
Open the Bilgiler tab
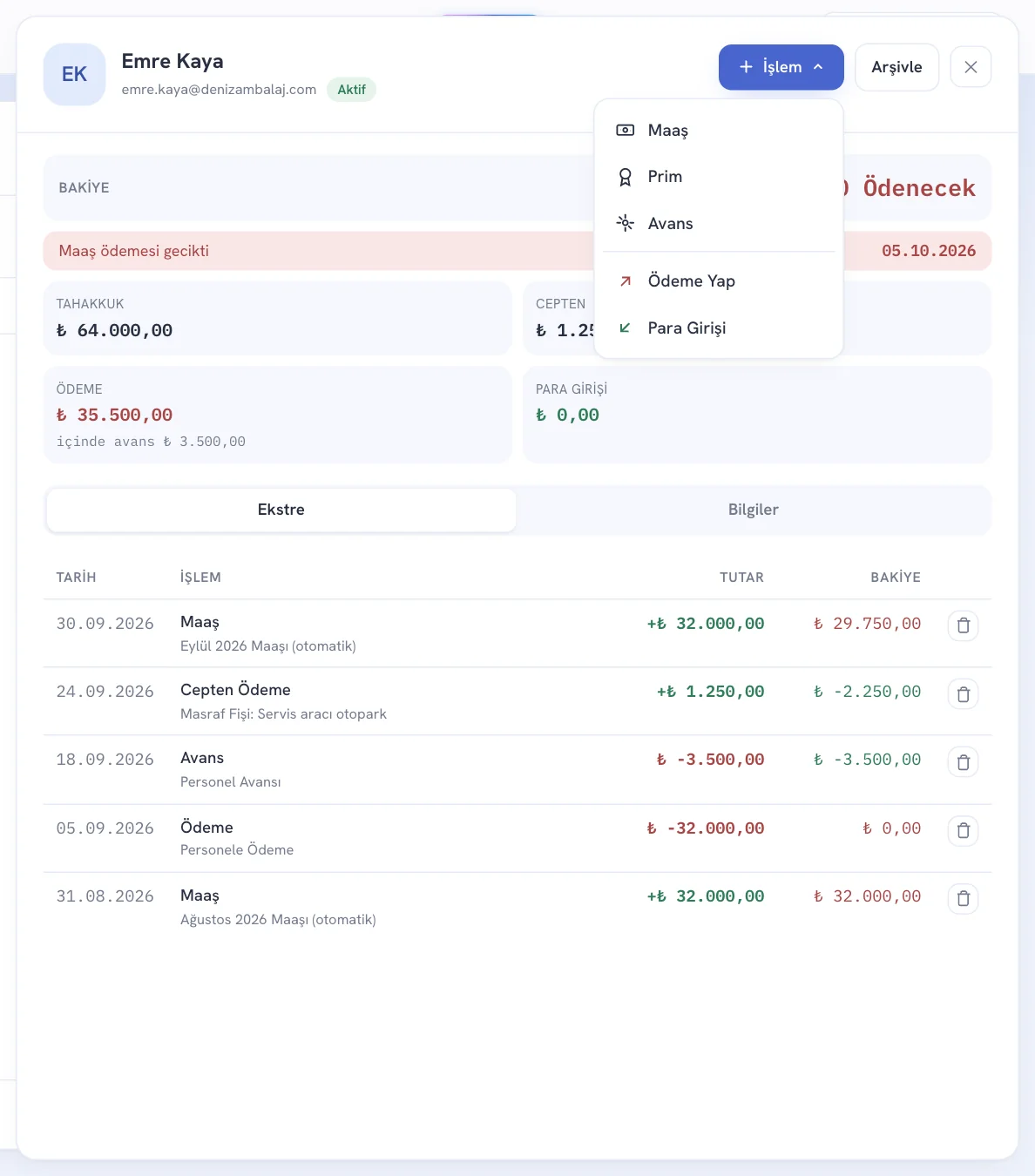pyautogui.click(x=753, y=510)
